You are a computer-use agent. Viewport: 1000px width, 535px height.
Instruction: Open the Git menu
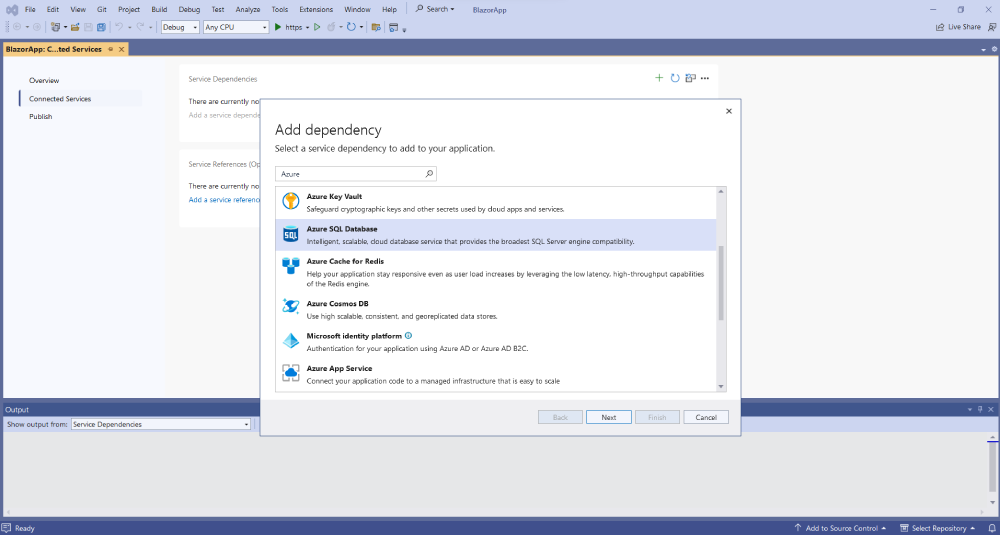(101, 10)
